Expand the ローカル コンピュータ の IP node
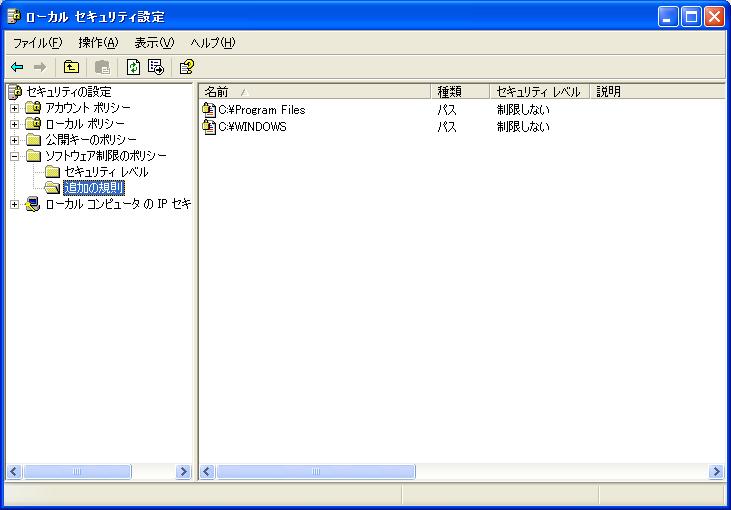Image resolution: width=731 pixels, height=510 pixels. tap(14, 204)
